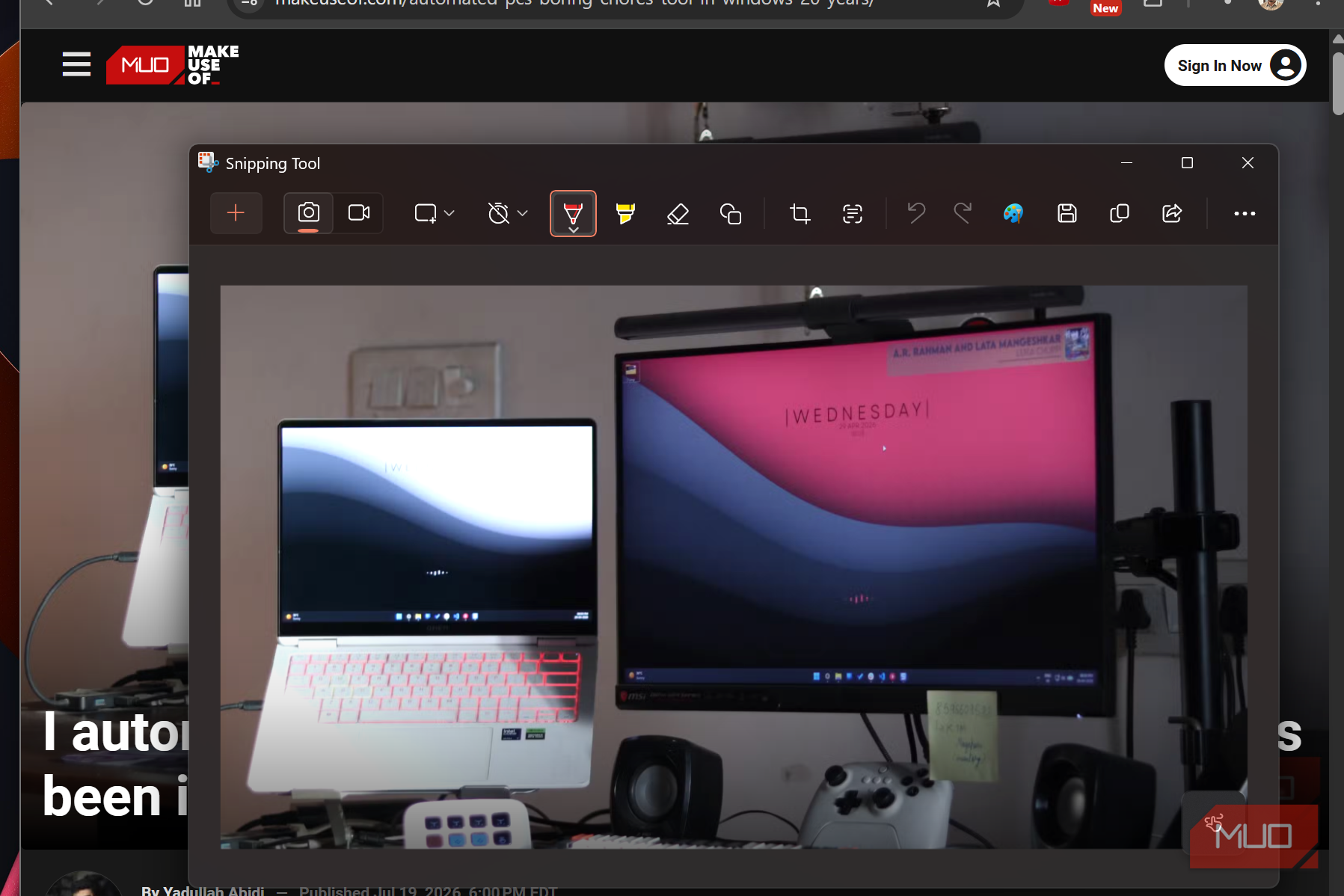Close the Snipping Tool window

1248,162
